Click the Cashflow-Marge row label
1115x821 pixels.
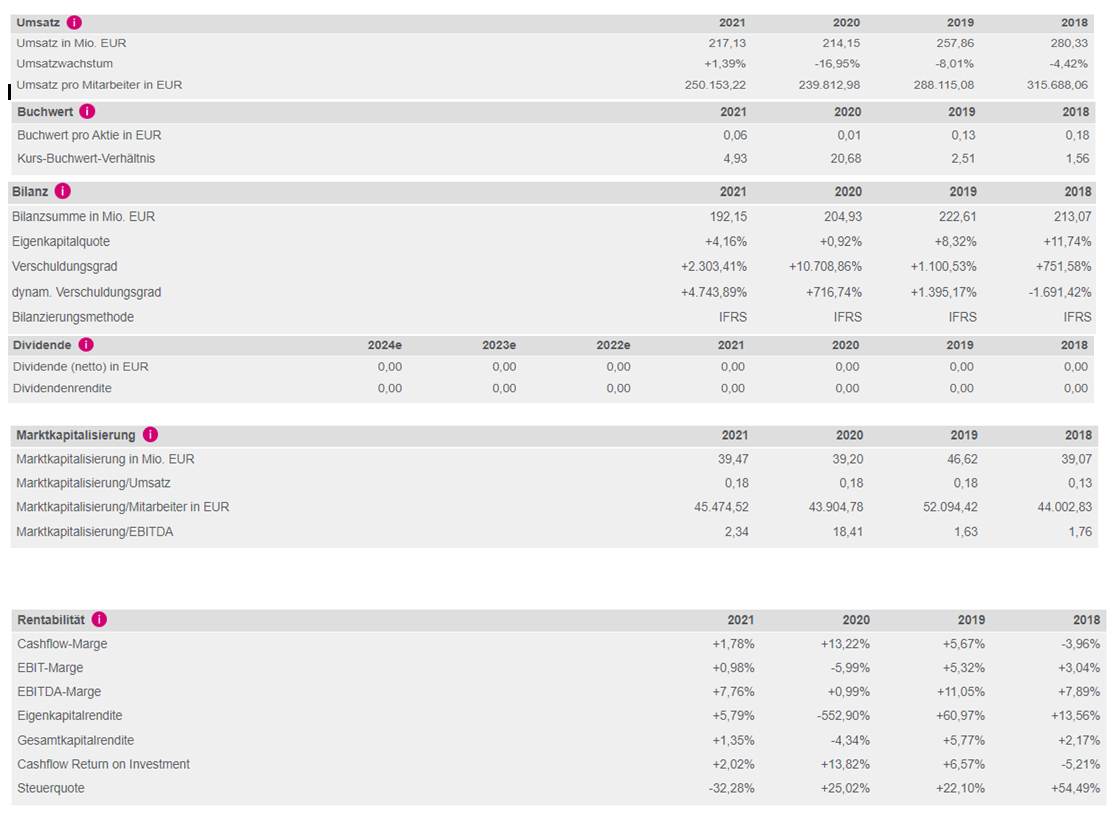click(62, 644)
